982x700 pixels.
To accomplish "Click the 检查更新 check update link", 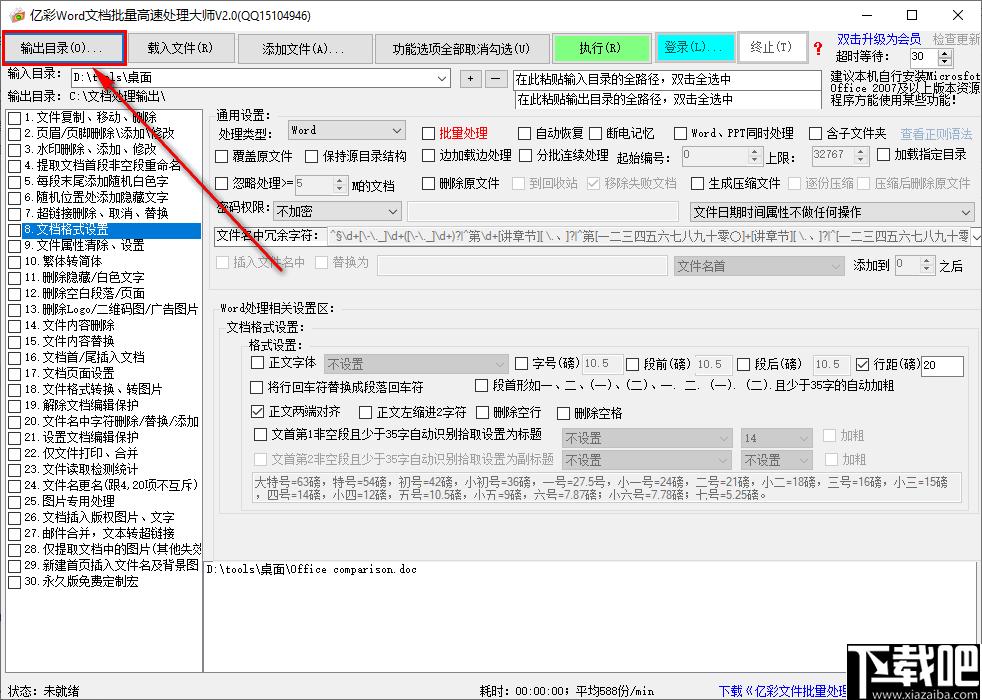I will pos(956,39).
